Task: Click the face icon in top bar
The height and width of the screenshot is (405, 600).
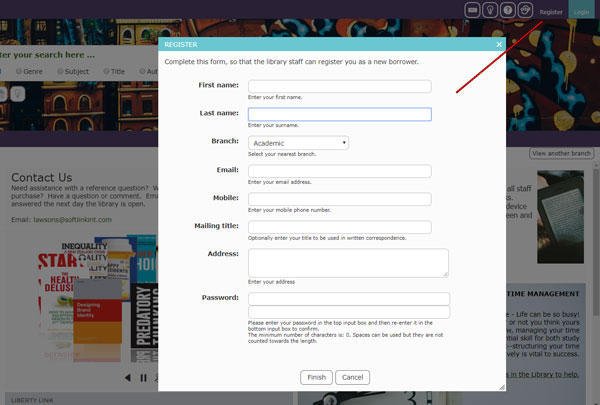Action: tap(525, 10)
